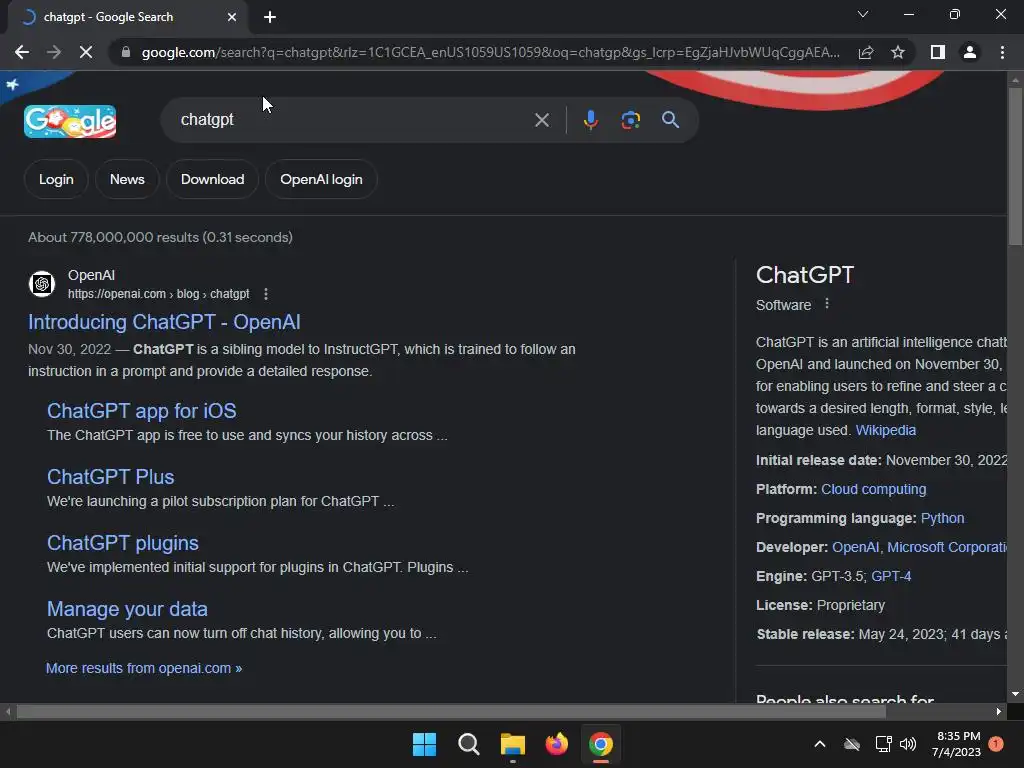This screenshot has height=768, width=1024.
Task: Clear the search query text
Action: [x=541, y=120]
